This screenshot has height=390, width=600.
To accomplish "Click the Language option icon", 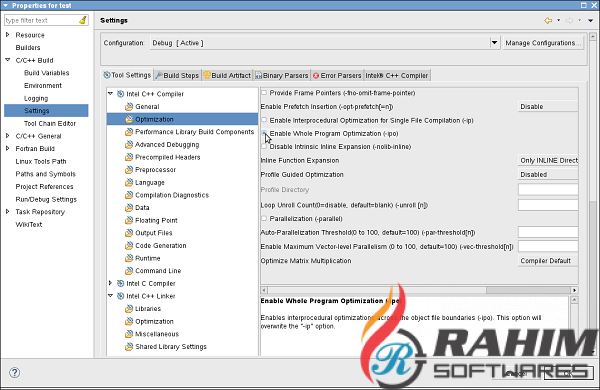I will (129, 182).
